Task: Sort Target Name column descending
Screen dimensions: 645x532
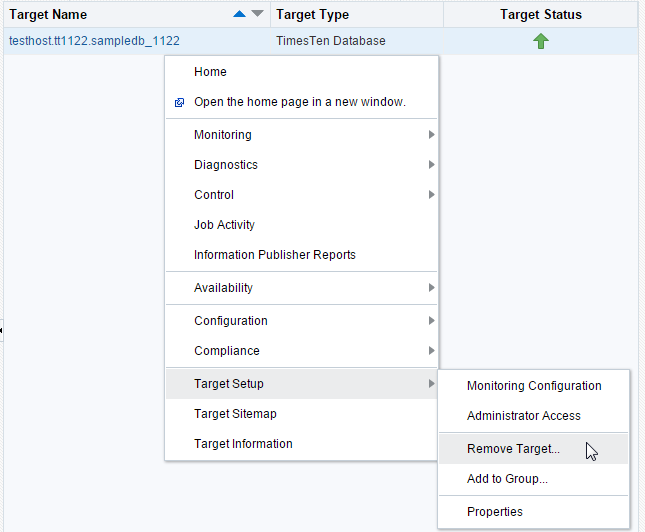Action: [258, 14]
